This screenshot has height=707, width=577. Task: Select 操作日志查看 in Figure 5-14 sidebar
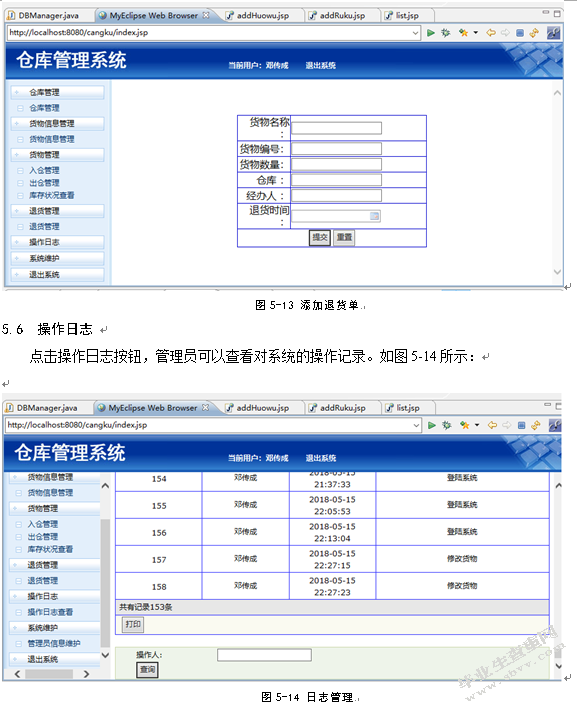pyautogui.click(x=50, y=612)
